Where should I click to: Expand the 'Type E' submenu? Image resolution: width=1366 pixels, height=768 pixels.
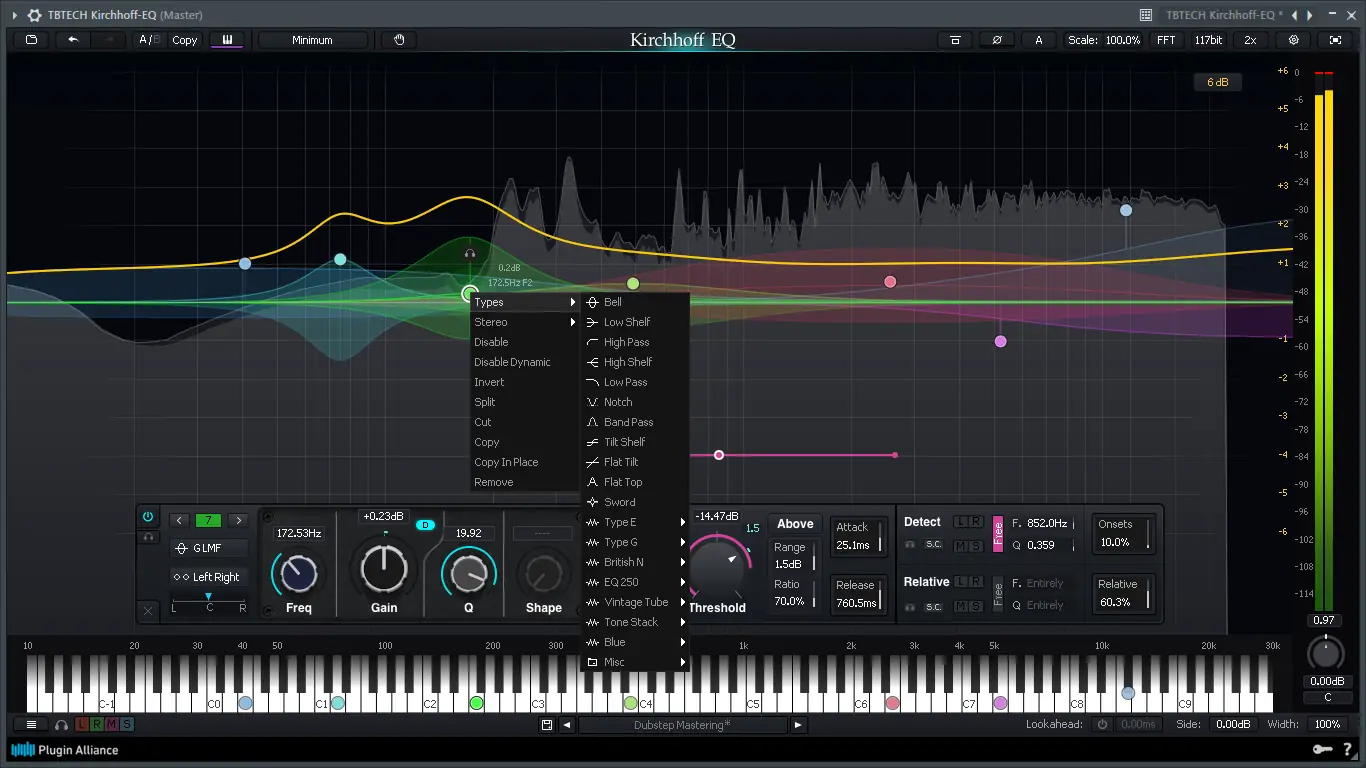coord(635,522)
